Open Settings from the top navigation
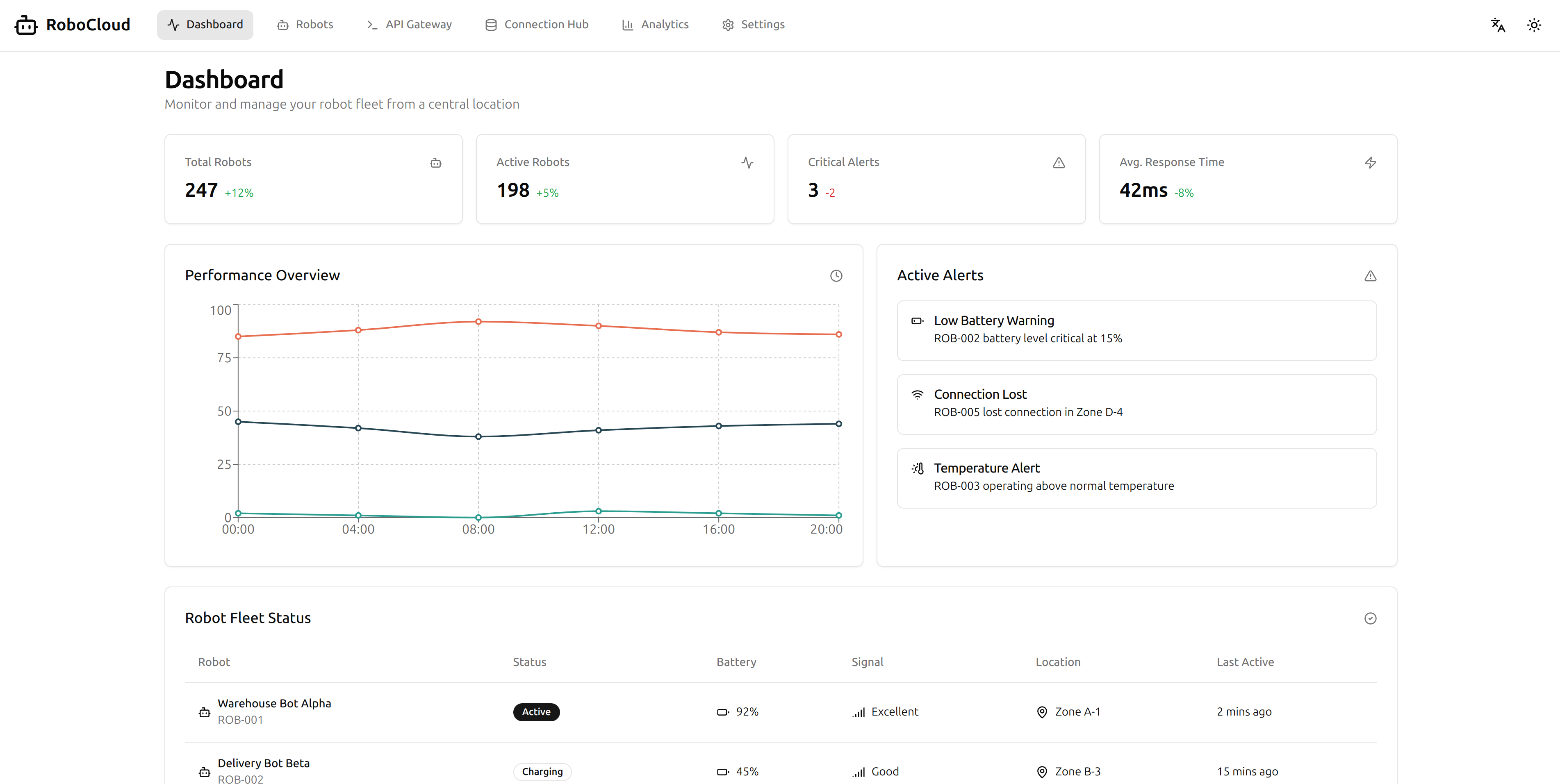The image size is (1560, 784). point(754,25)
